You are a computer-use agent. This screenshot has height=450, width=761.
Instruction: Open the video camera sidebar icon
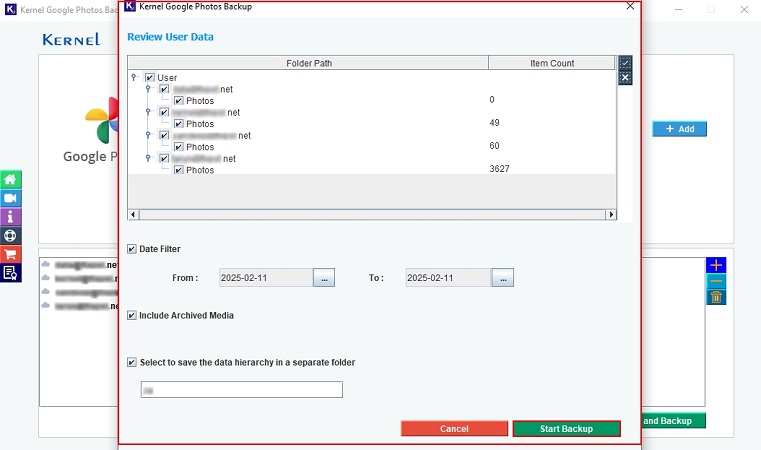(11, 198)
